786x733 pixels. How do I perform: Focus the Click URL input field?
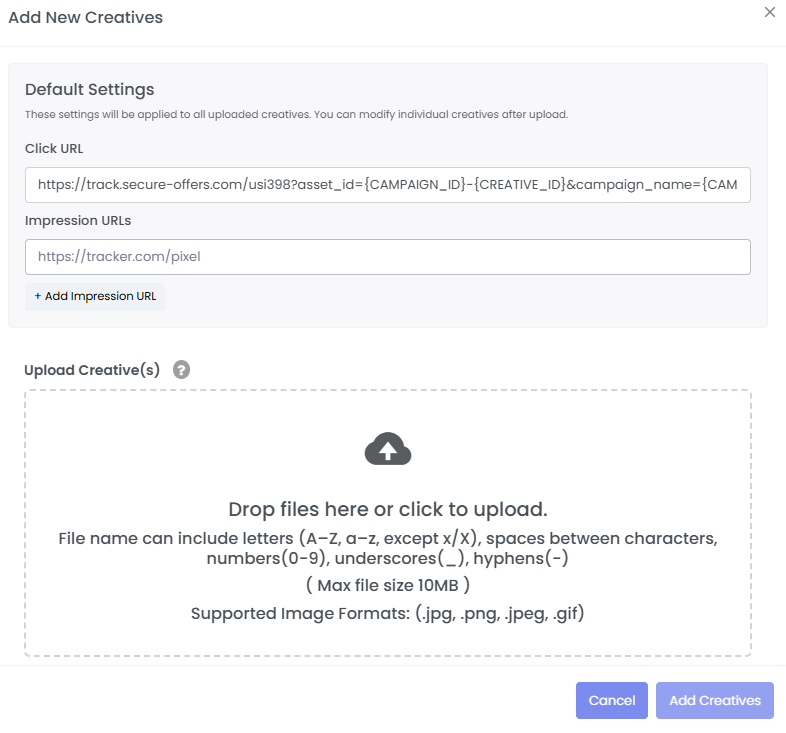(388, 185)
